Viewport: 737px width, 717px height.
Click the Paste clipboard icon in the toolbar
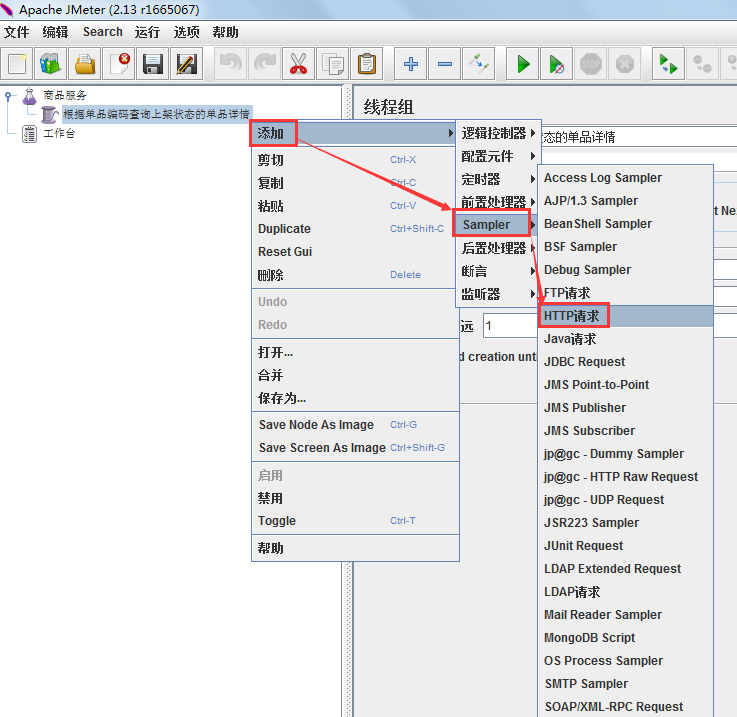pyautogui.click(x=367, y=64)
